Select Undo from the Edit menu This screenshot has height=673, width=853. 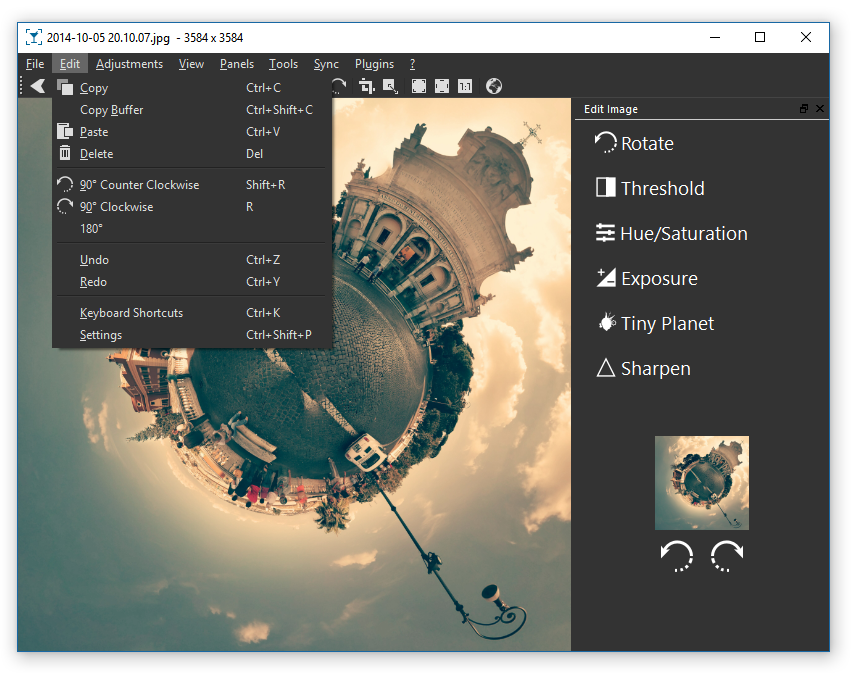[93, 259]
